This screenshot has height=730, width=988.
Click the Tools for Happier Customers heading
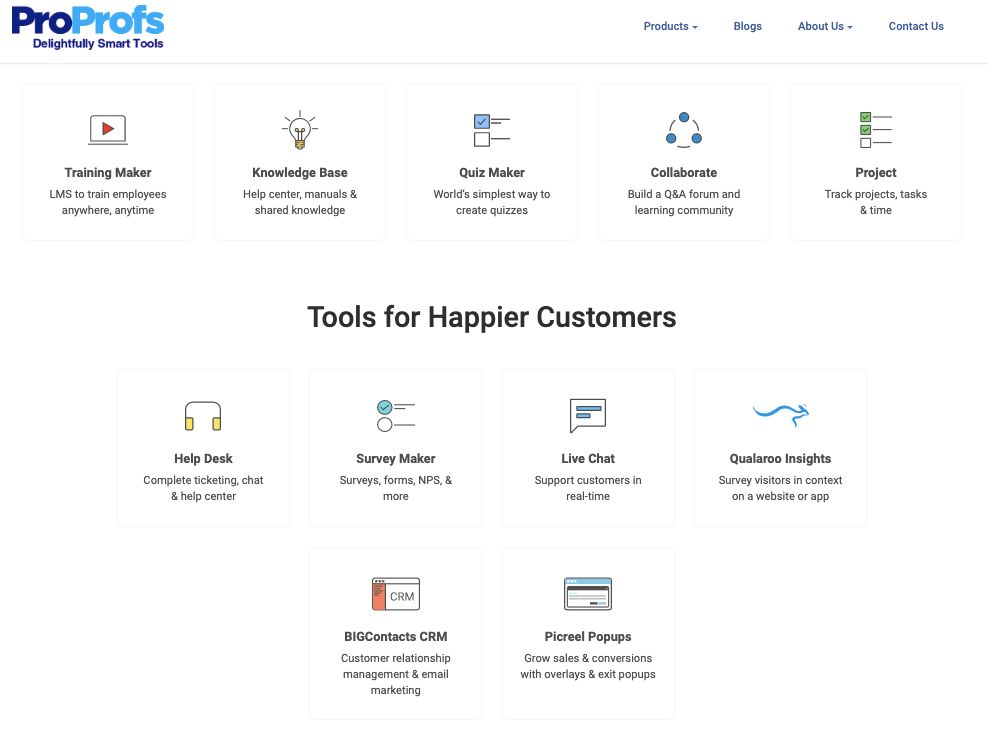click(x=493, y=317)
